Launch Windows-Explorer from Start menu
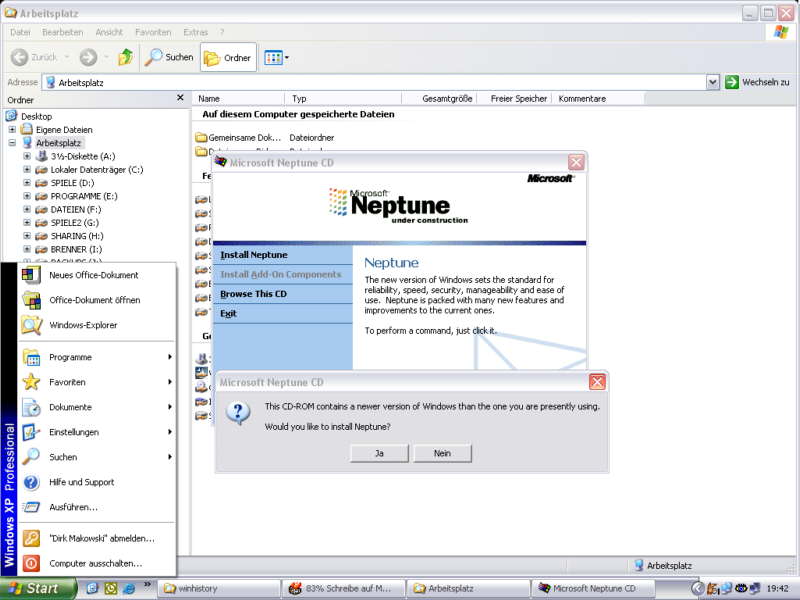The width and height of the screenshot is (800, 600). (x=97, y=325)
